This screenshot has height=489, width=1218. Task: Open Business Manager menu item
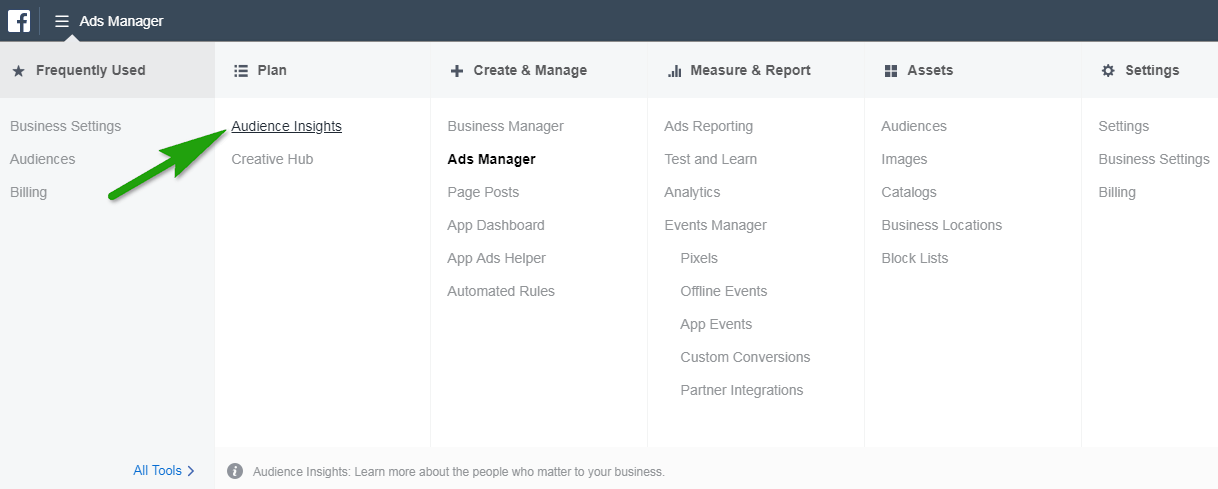click(x=505, y=126)
